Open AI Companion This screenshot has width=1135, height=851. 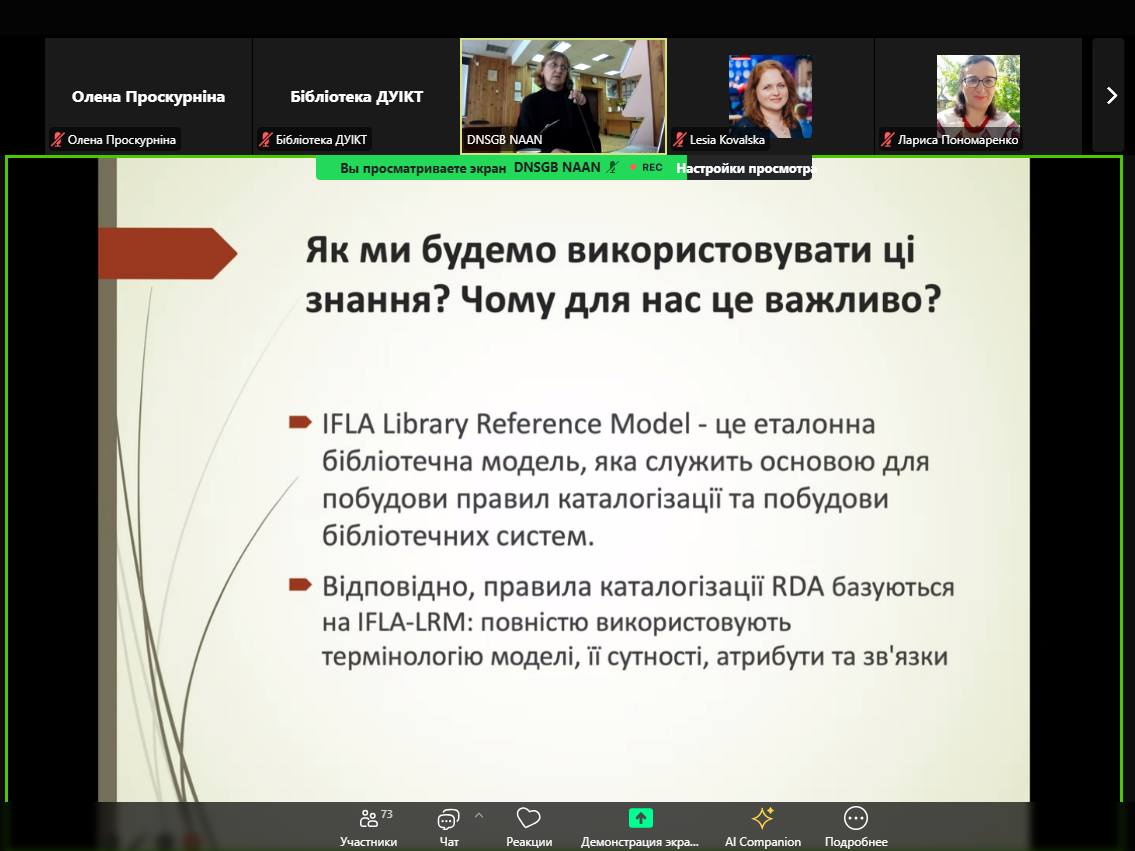763,827
